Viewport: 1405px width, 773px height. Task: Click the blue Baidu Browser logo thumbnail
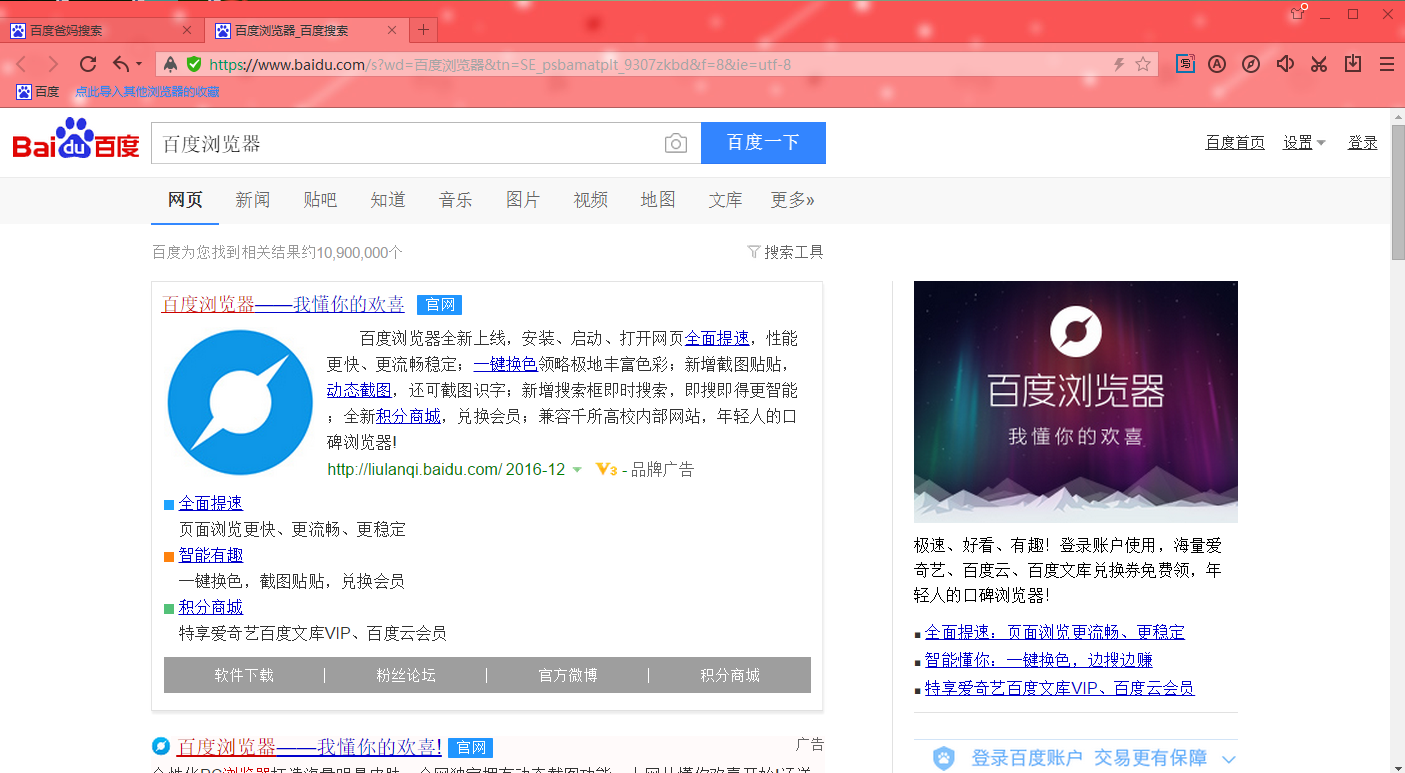(240, 403)
